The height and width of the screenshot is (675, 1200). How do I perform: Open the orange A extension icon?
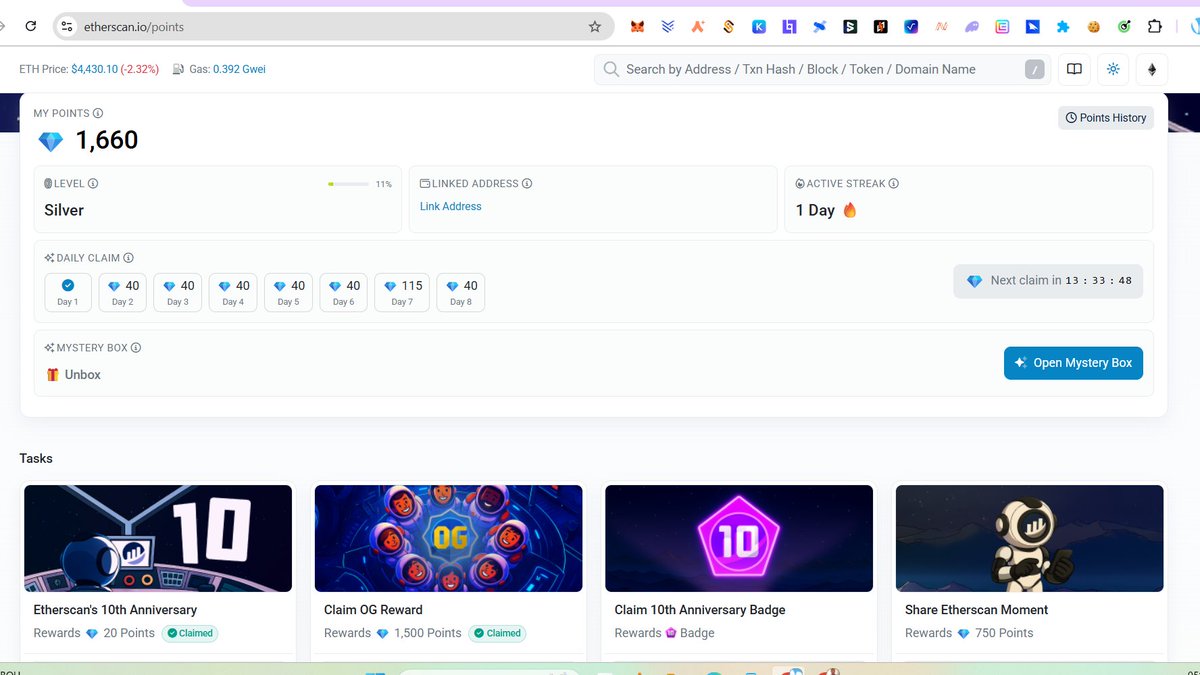(x=698, y=27)
